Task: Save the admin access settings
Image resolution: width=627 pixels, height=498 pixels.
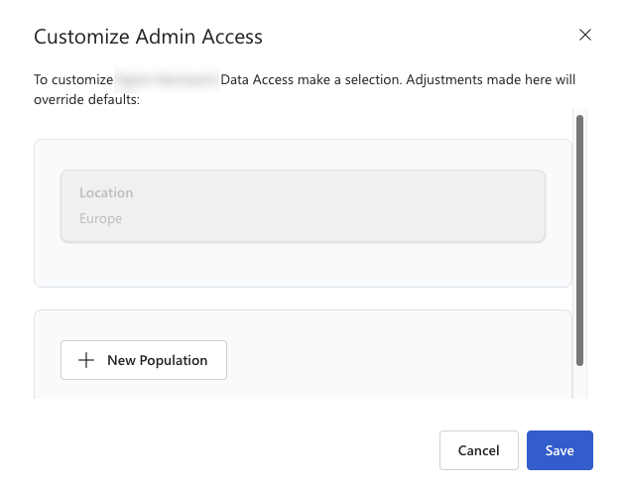Action: click(559, 450)
